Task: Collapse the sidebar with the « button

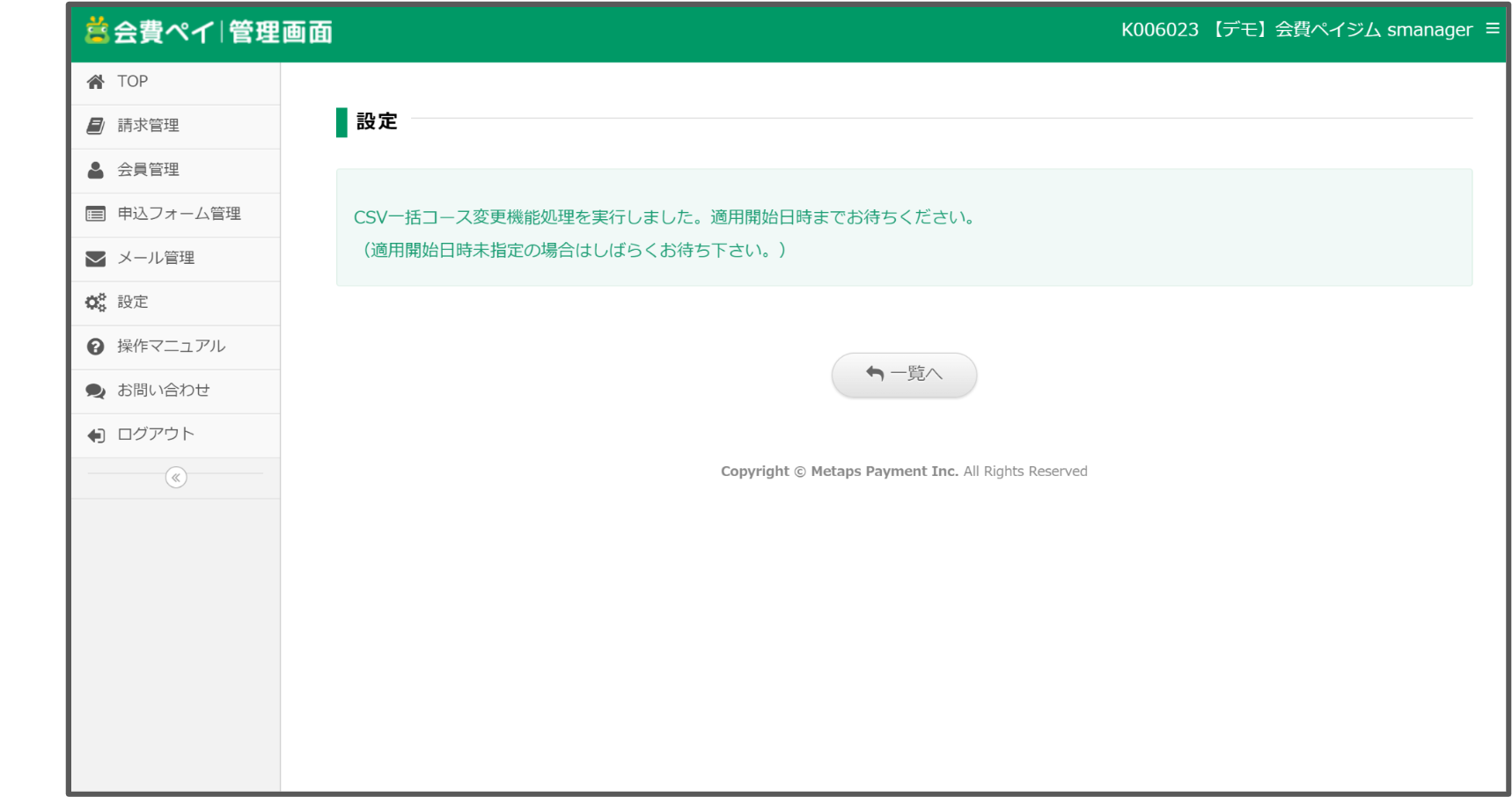Action: [176, 478]
